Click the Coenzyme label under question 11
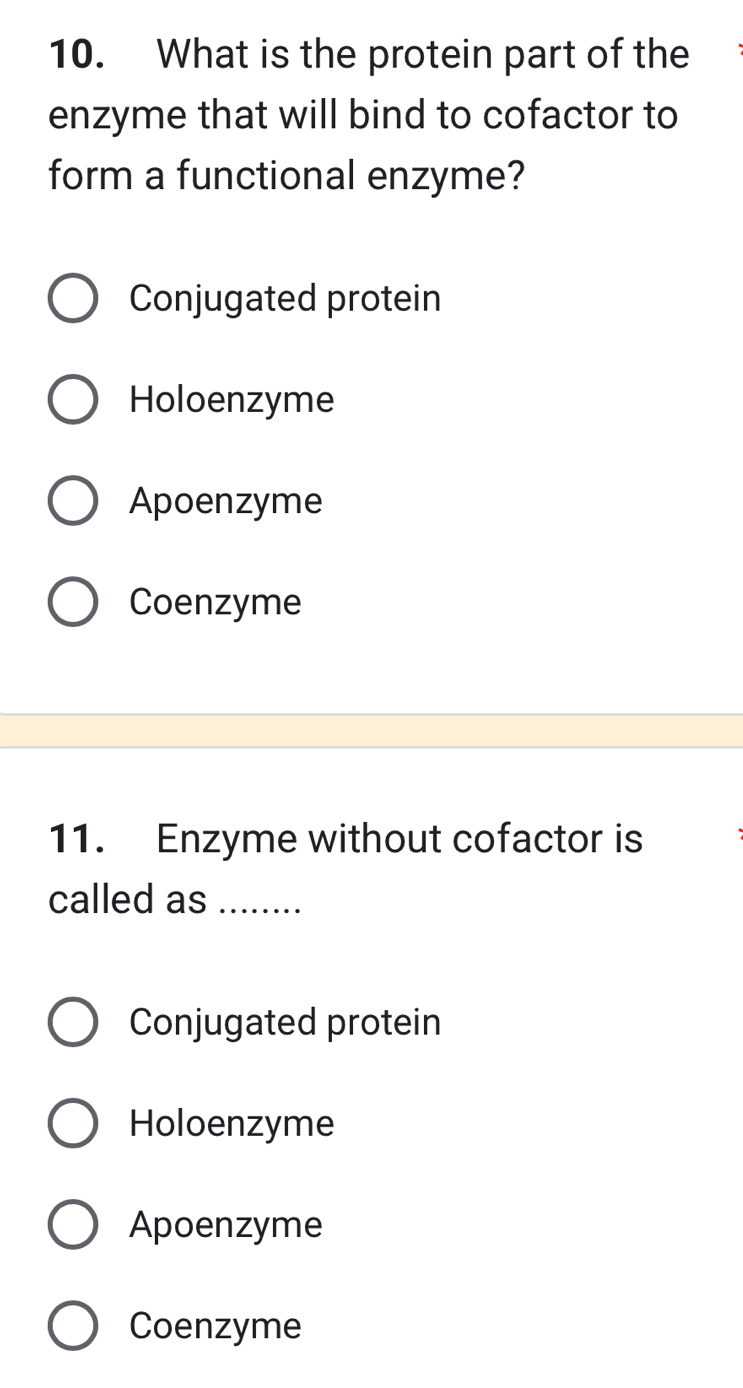The image size is (743, 1388). point(215,1325)
